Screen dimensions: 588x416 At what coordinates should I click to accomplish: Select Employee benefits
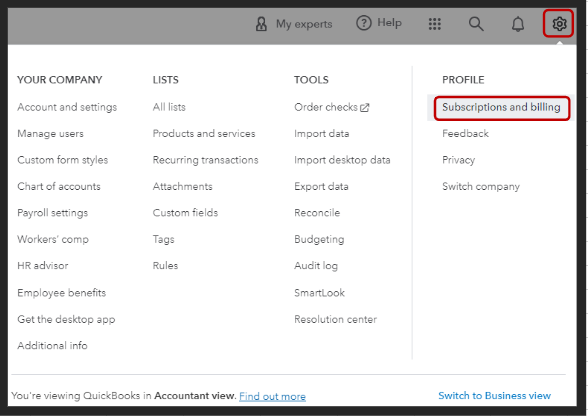(62, 293)
